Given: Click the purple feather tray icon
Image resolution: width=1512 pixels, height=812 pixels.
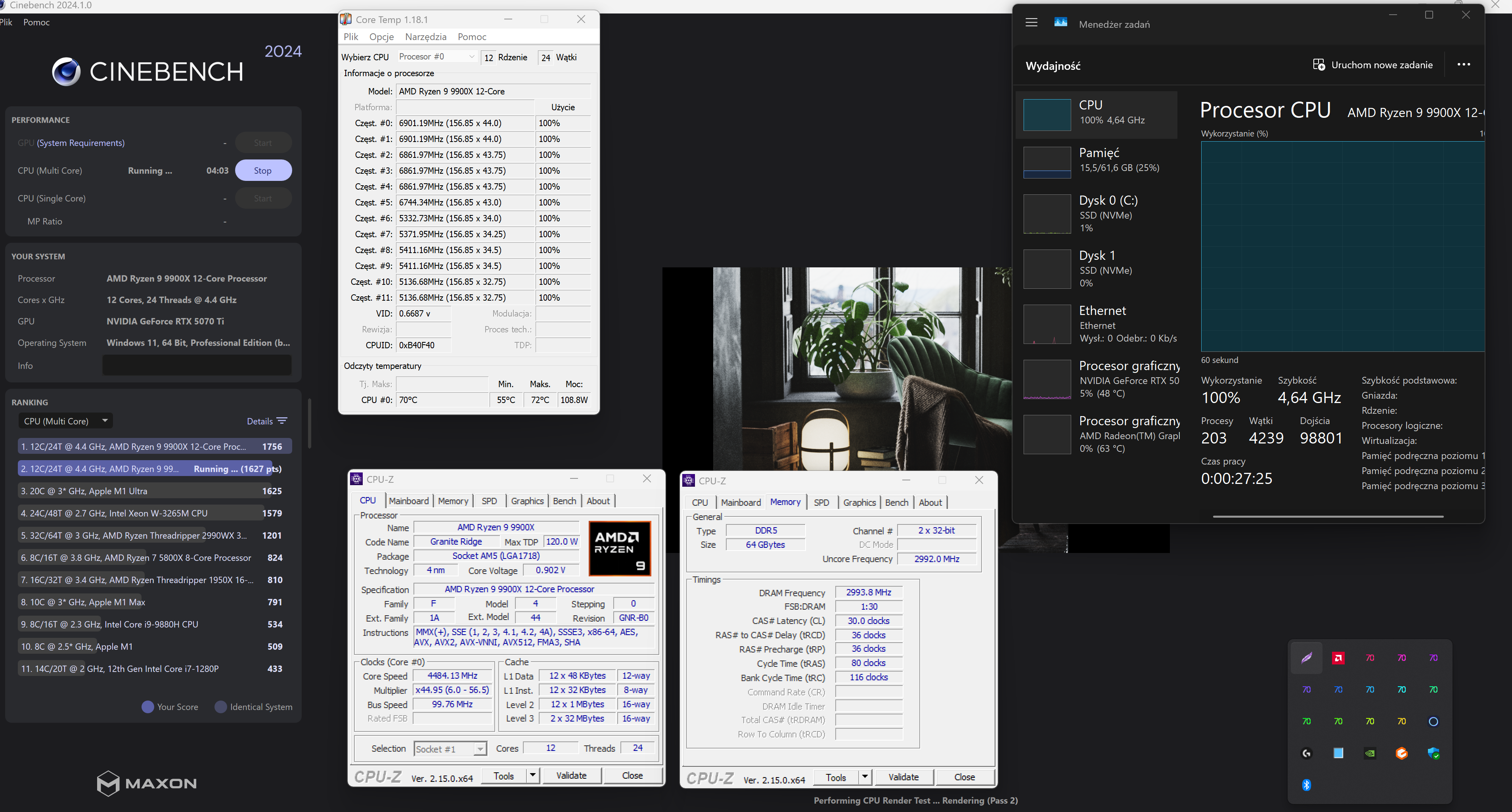Looking at the screenshot, I should (x=1307, y=658).
